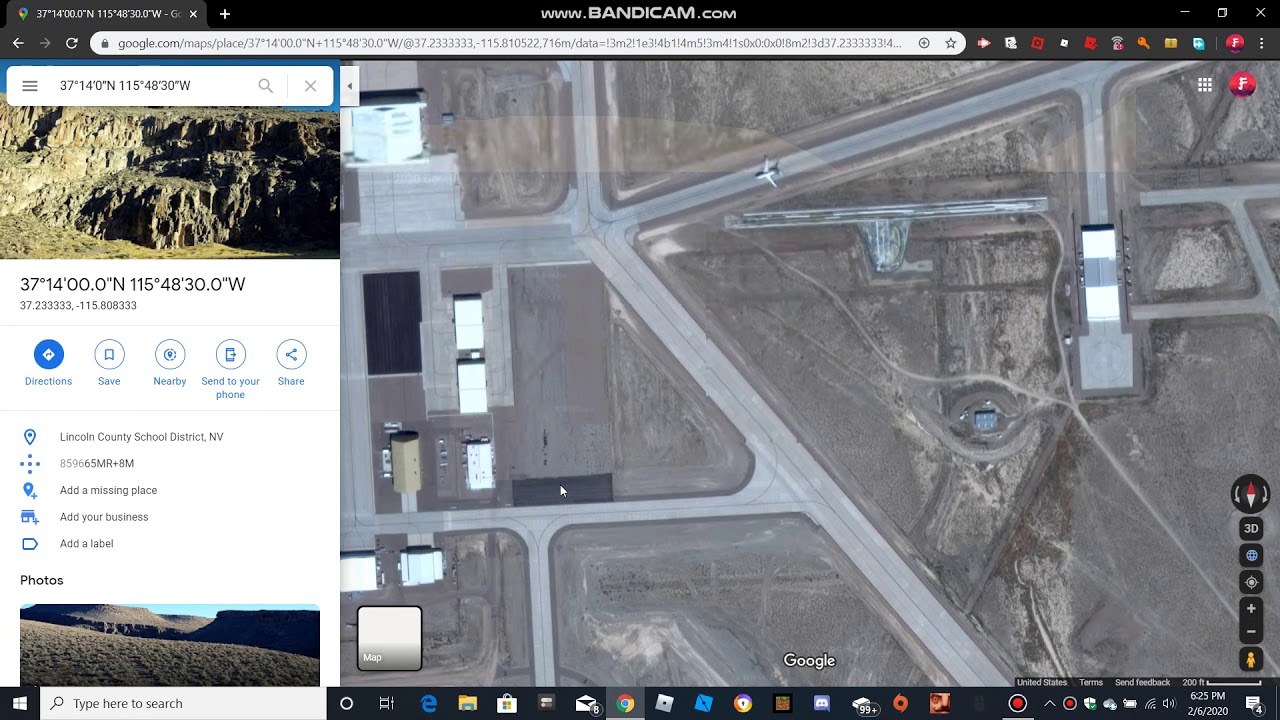
Task: Open File Explorer from taskbar
Action: click(x=467, y=704)
